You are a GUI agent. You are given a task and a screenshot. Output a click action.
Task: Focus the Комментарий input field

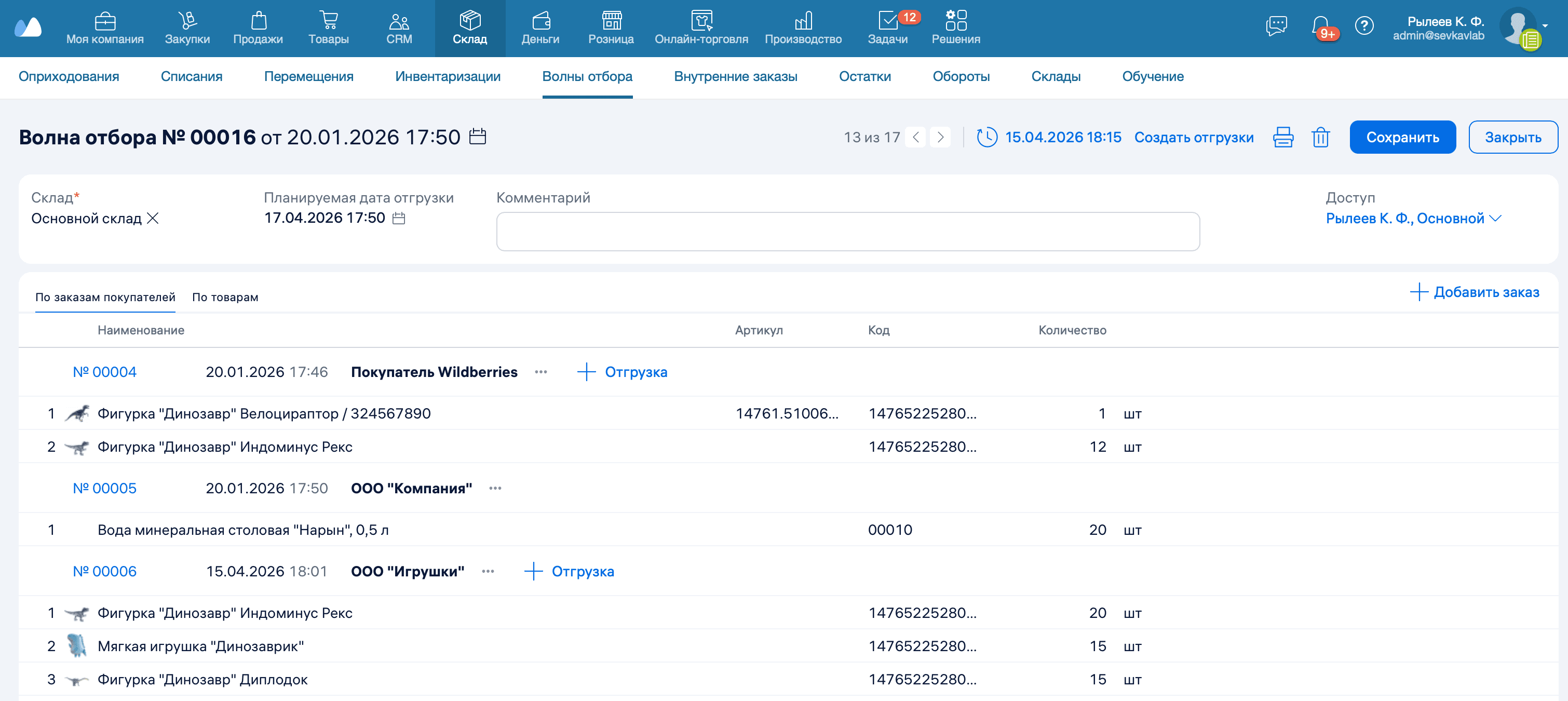click(x=848, y=231)
